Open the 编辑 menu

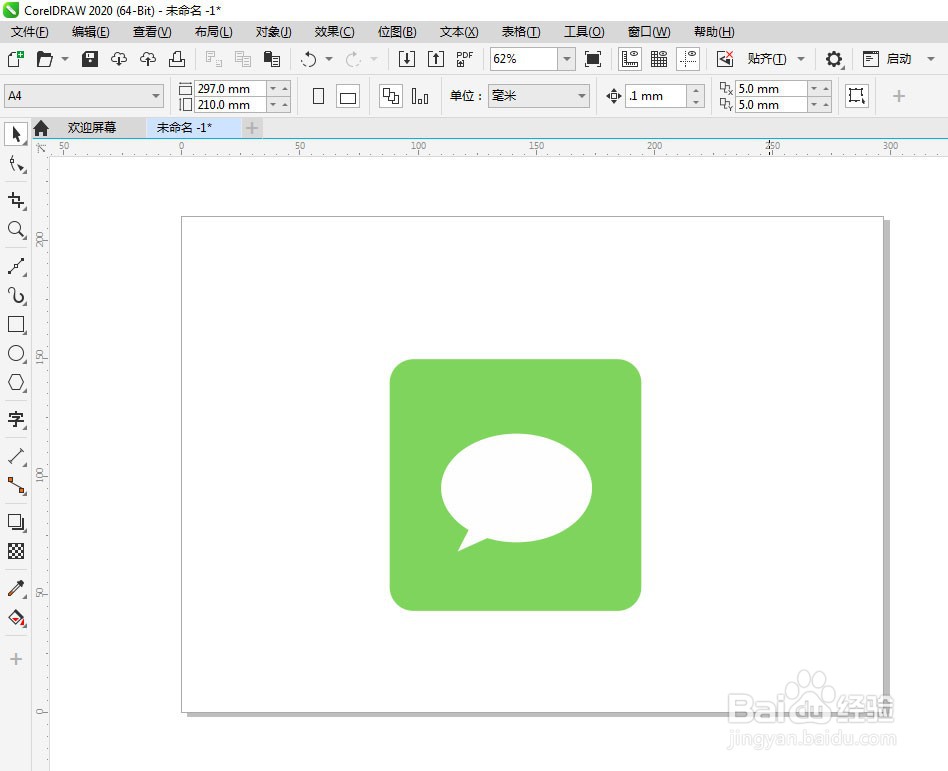[91, 31]
